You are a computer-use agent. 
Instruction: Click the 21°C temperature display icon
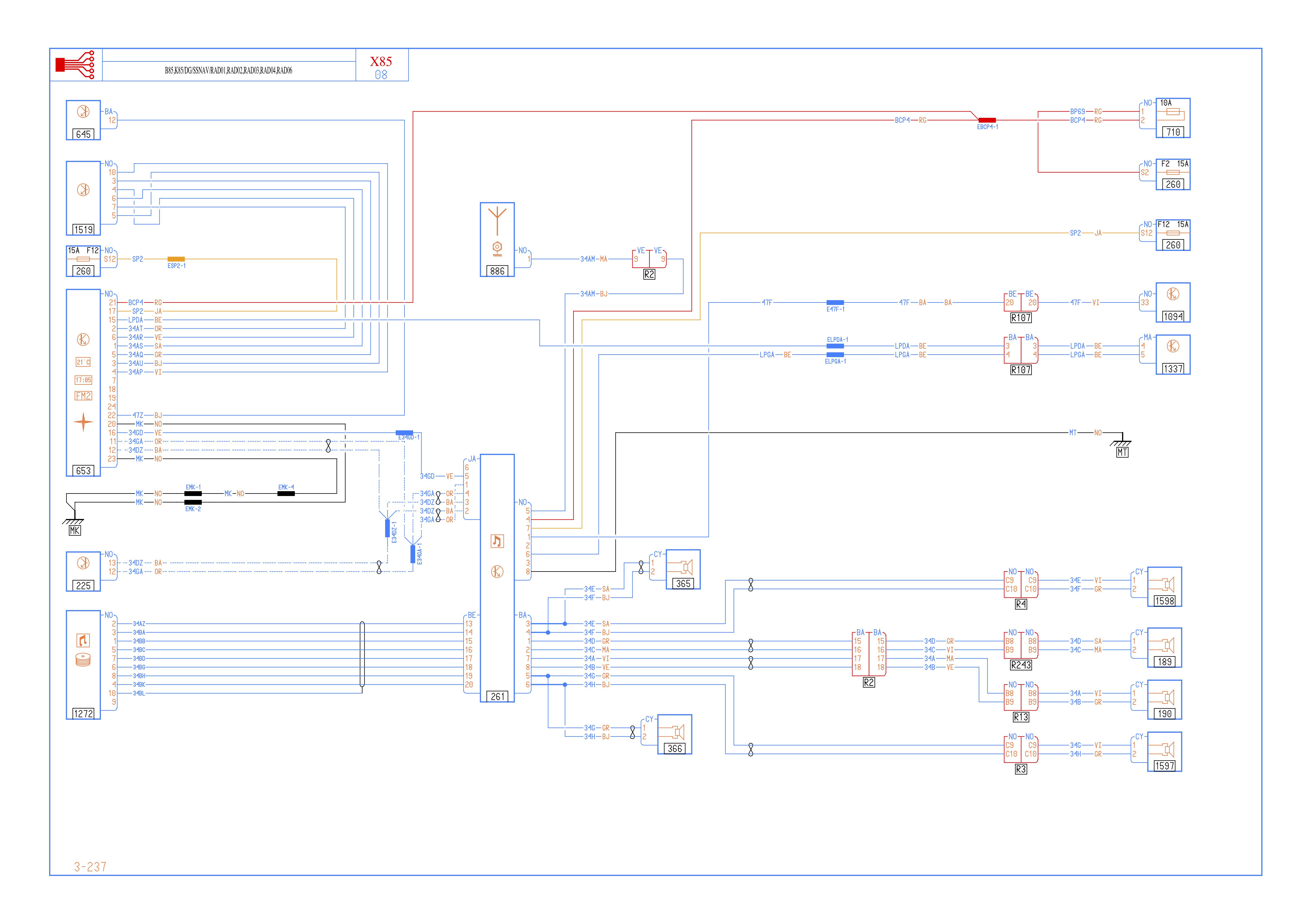(83, 362)
